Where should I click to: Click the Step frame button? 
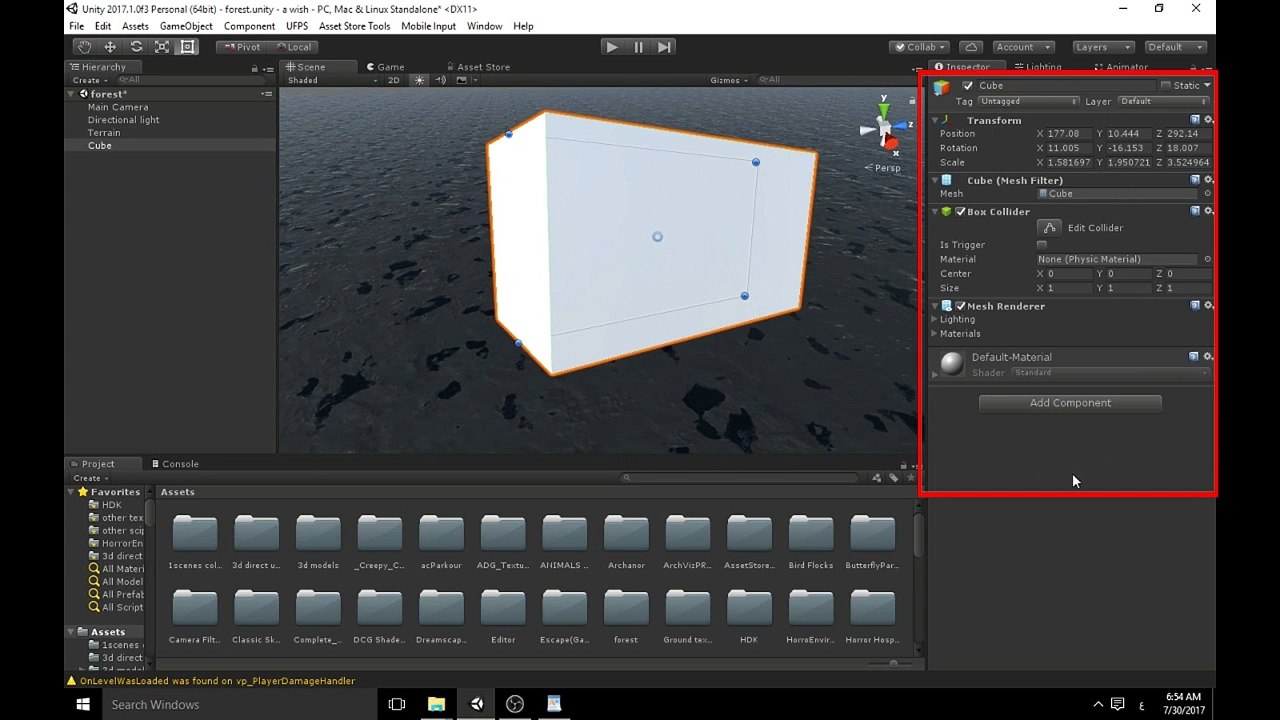click(x=664, y=47)
